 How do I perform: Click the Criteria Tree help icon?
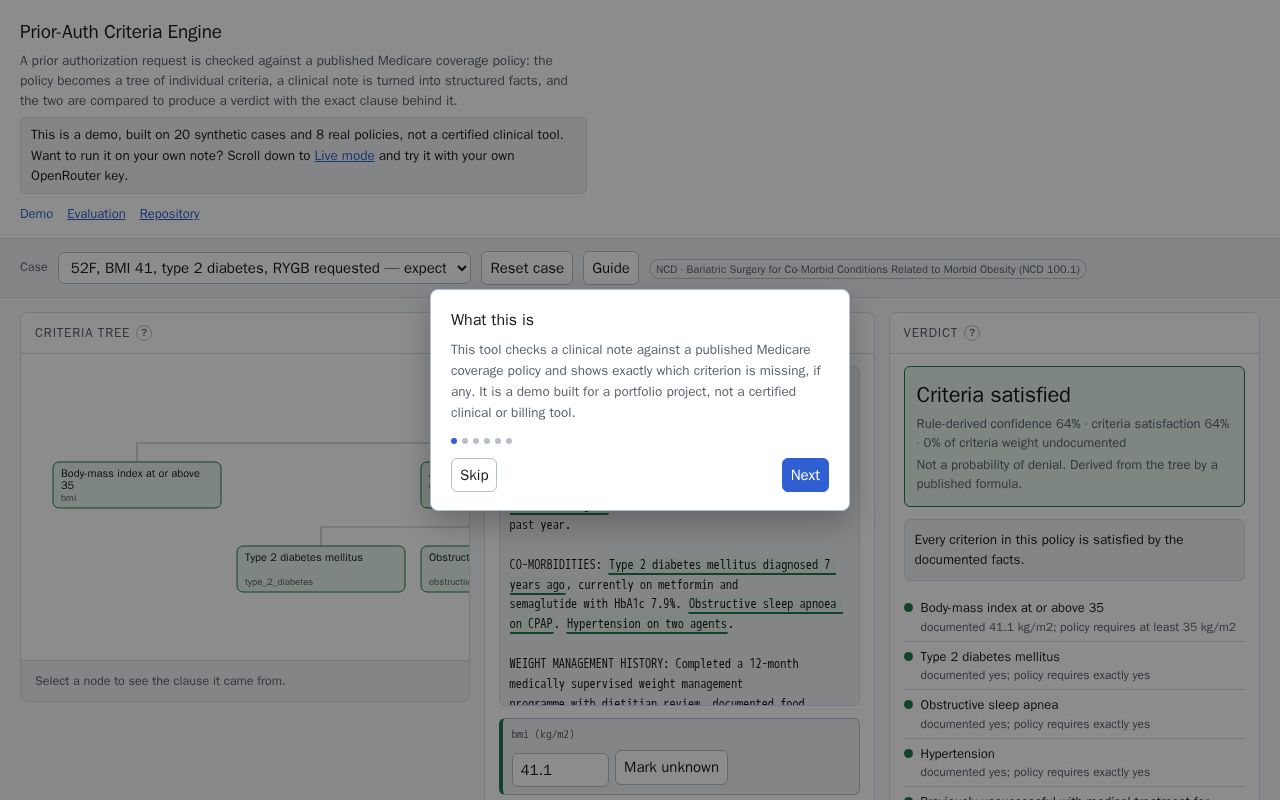pos(144,333)
